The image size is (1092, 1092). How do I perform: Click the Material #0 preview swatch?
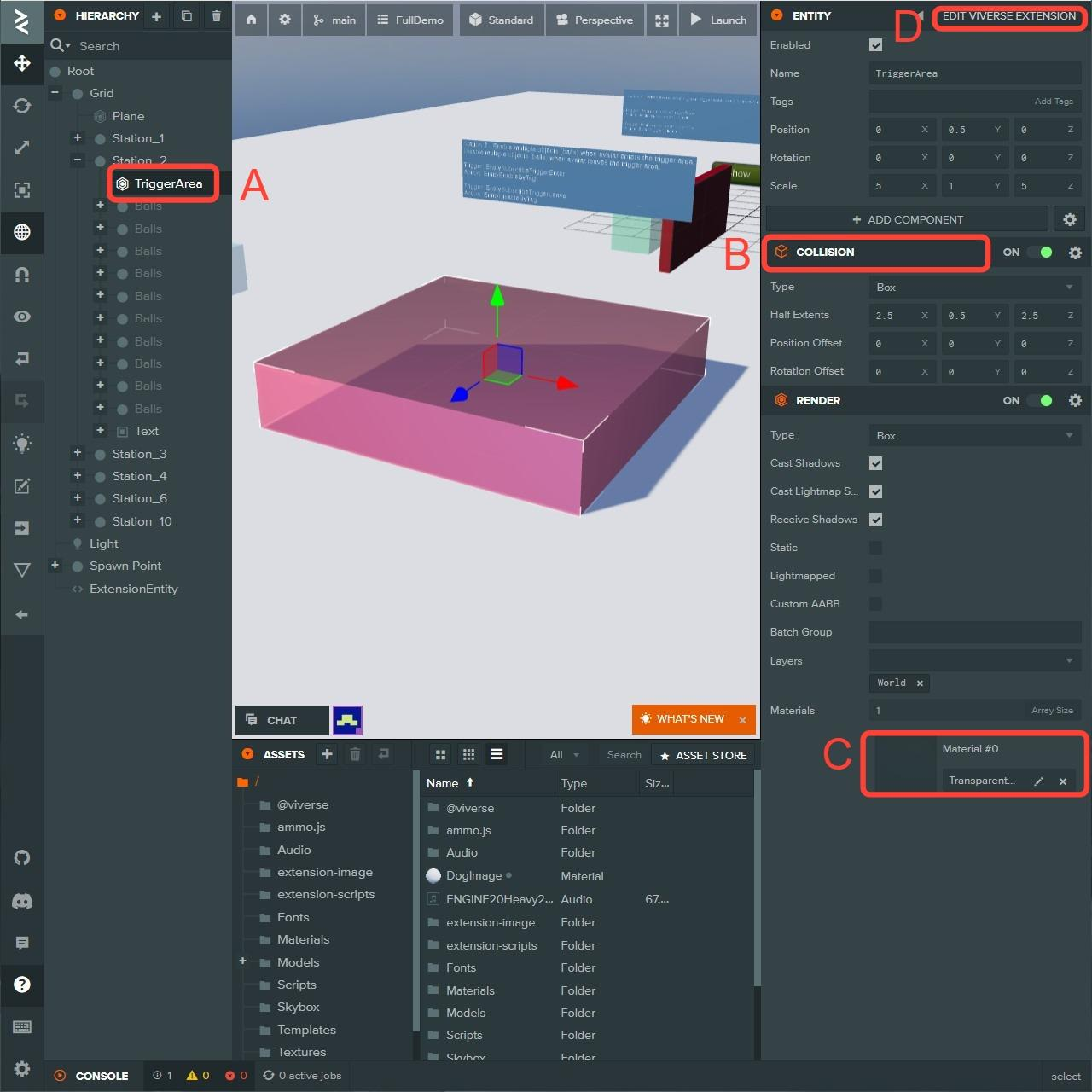pyautogui.click(x=904, y=764)
